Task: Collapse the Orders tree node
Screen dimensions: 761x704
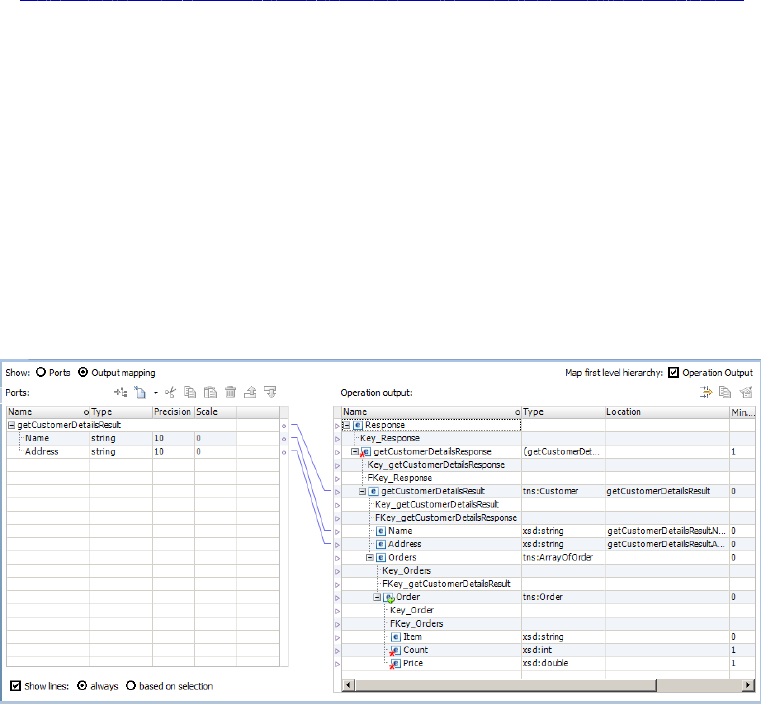Action: [x=369, y=557]
